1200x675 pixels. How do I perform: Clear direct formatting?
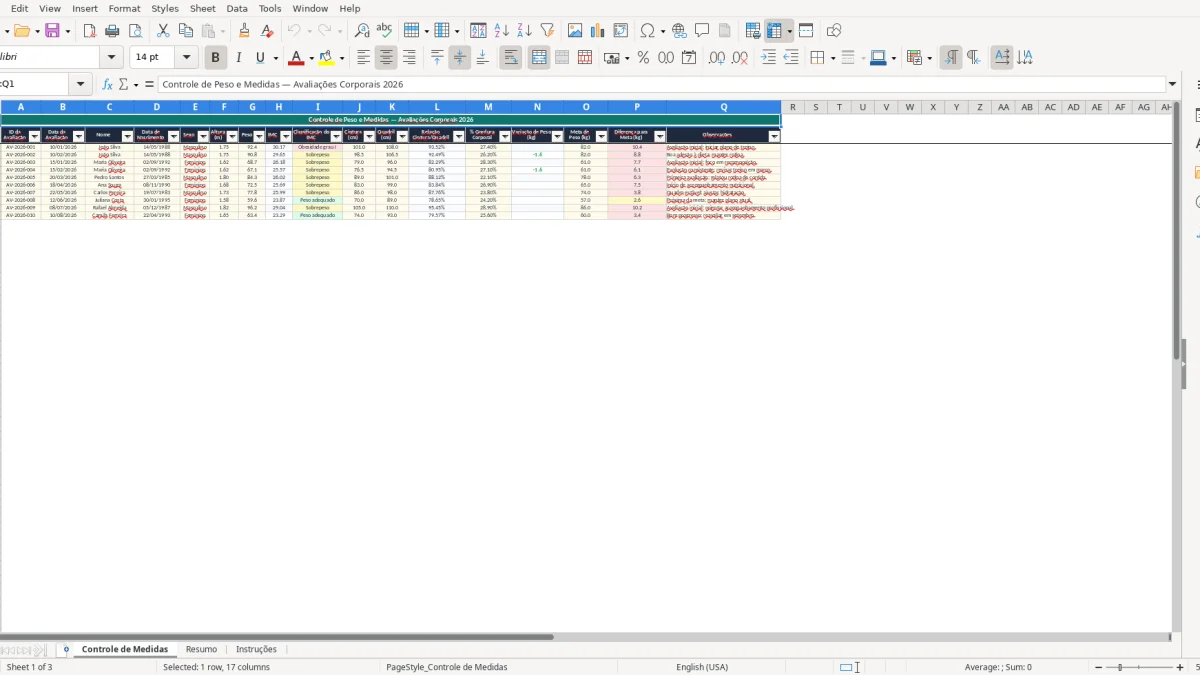[x=266, y=31]
